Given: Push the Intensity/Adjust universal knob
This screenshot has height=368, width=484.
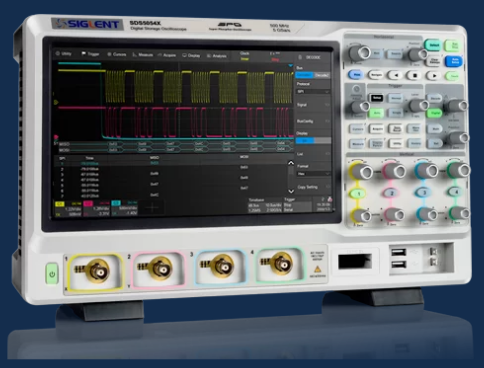Looking at the screenshot, I should 360,107.
